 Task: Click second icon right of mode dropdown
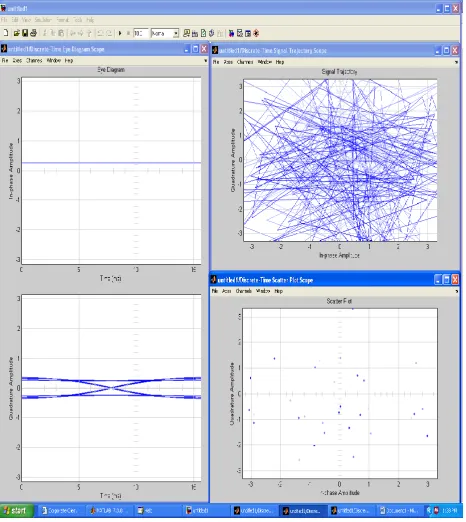click(x=195, y=33)
